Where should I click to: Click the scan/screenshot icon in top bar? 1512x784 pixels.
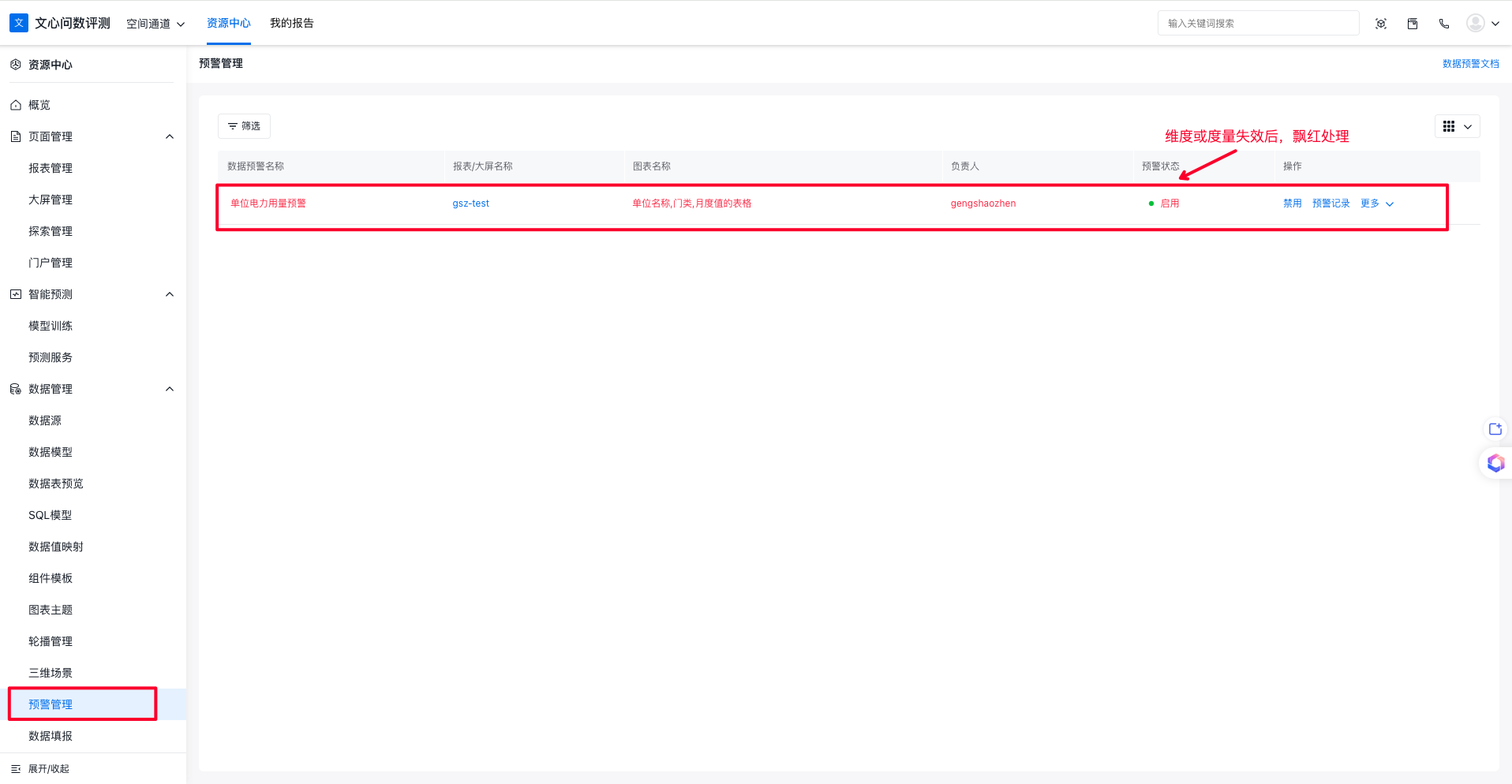1381,24
